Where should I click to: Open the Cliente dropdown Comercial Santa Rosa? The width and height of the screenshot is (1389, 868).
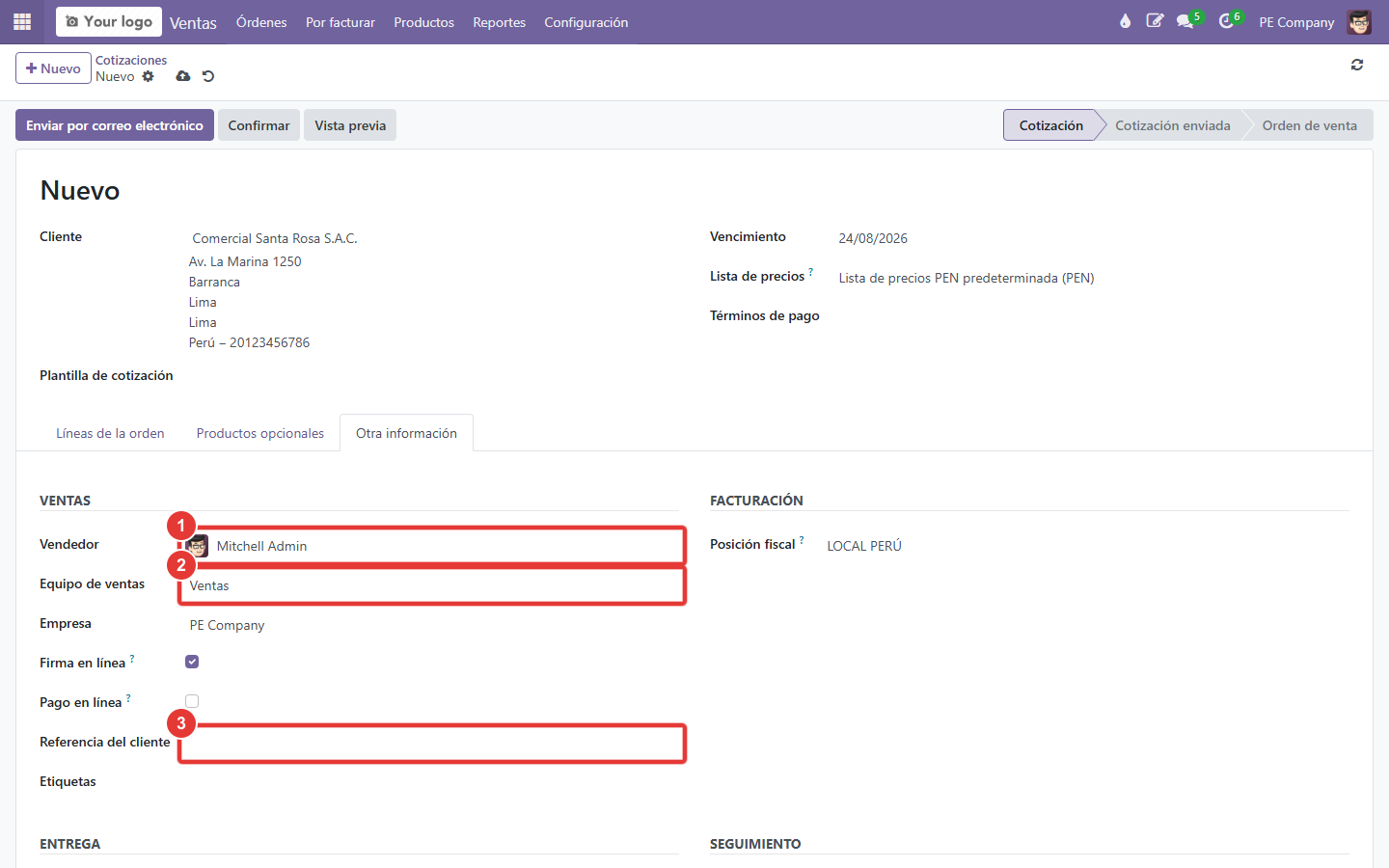(433, 238)
